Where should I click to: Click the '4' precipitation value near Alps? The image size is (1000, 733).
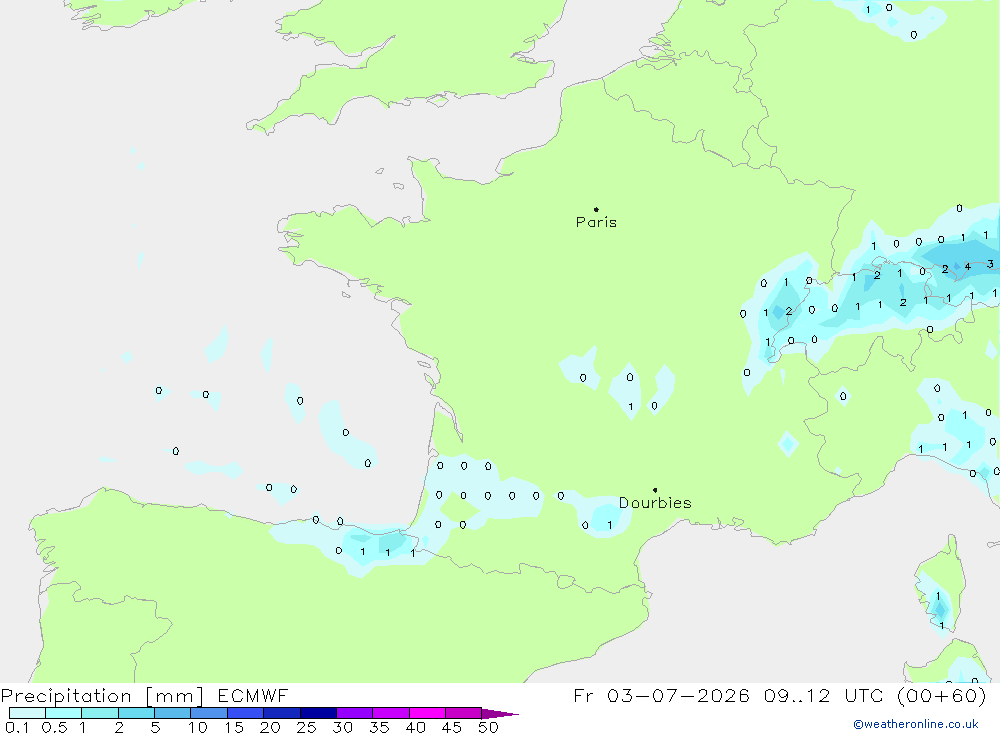[x=967, y=267]
